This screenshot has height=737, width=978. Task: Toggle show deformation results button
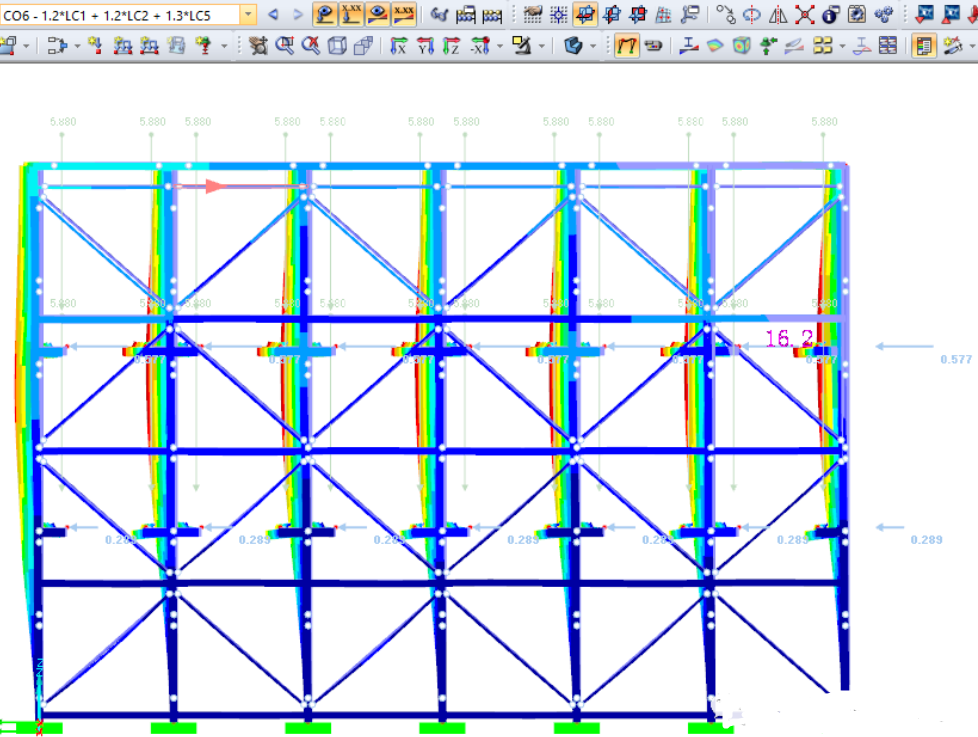(x=377, y=15)
